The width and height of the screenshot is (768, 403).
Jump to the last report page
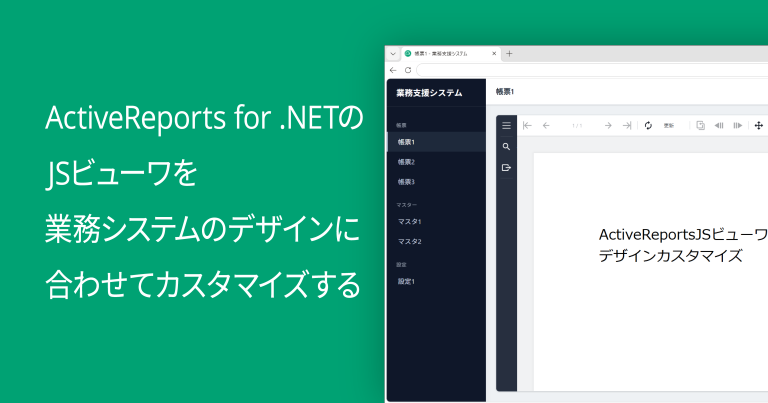(627, 126)
